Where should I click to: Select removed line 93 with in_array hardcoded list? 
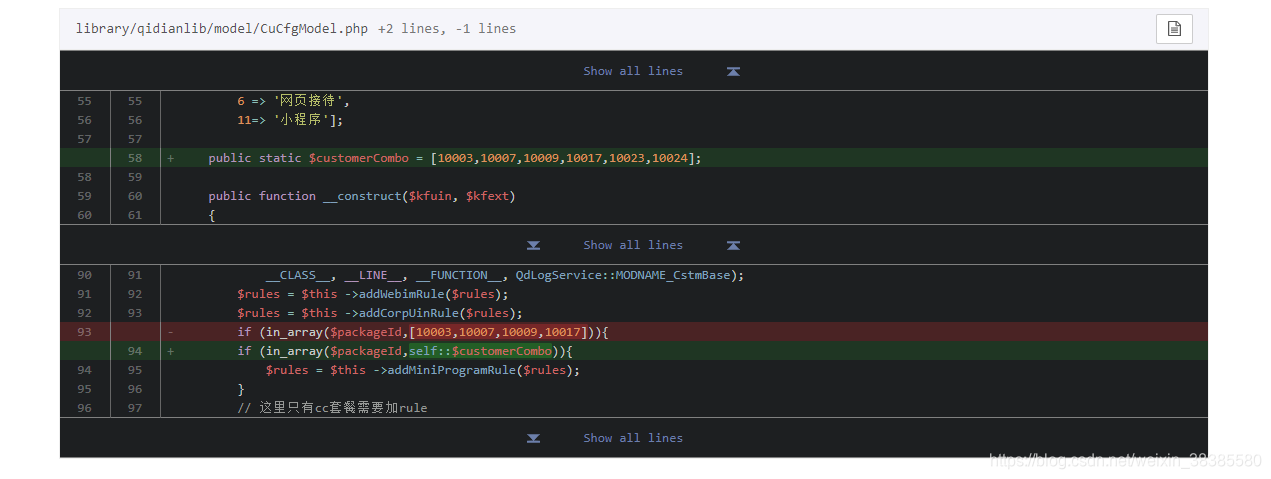[x=634, y=332]
